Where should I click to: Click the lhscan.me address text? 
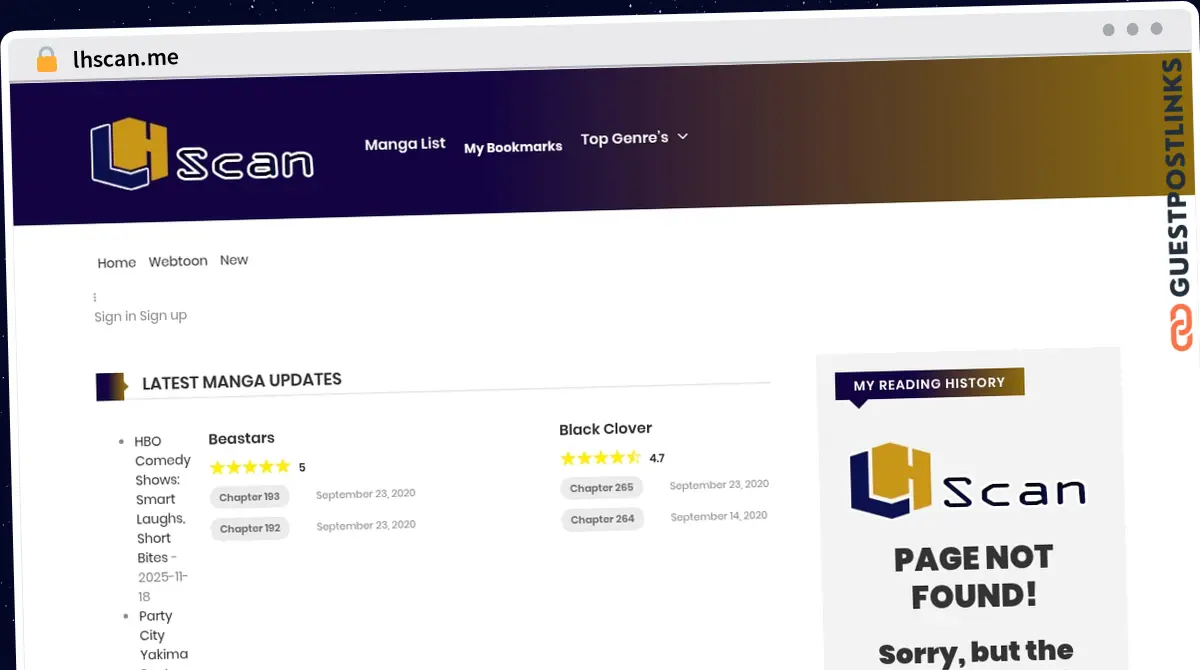pyautogui.click(x=126, y=59)
